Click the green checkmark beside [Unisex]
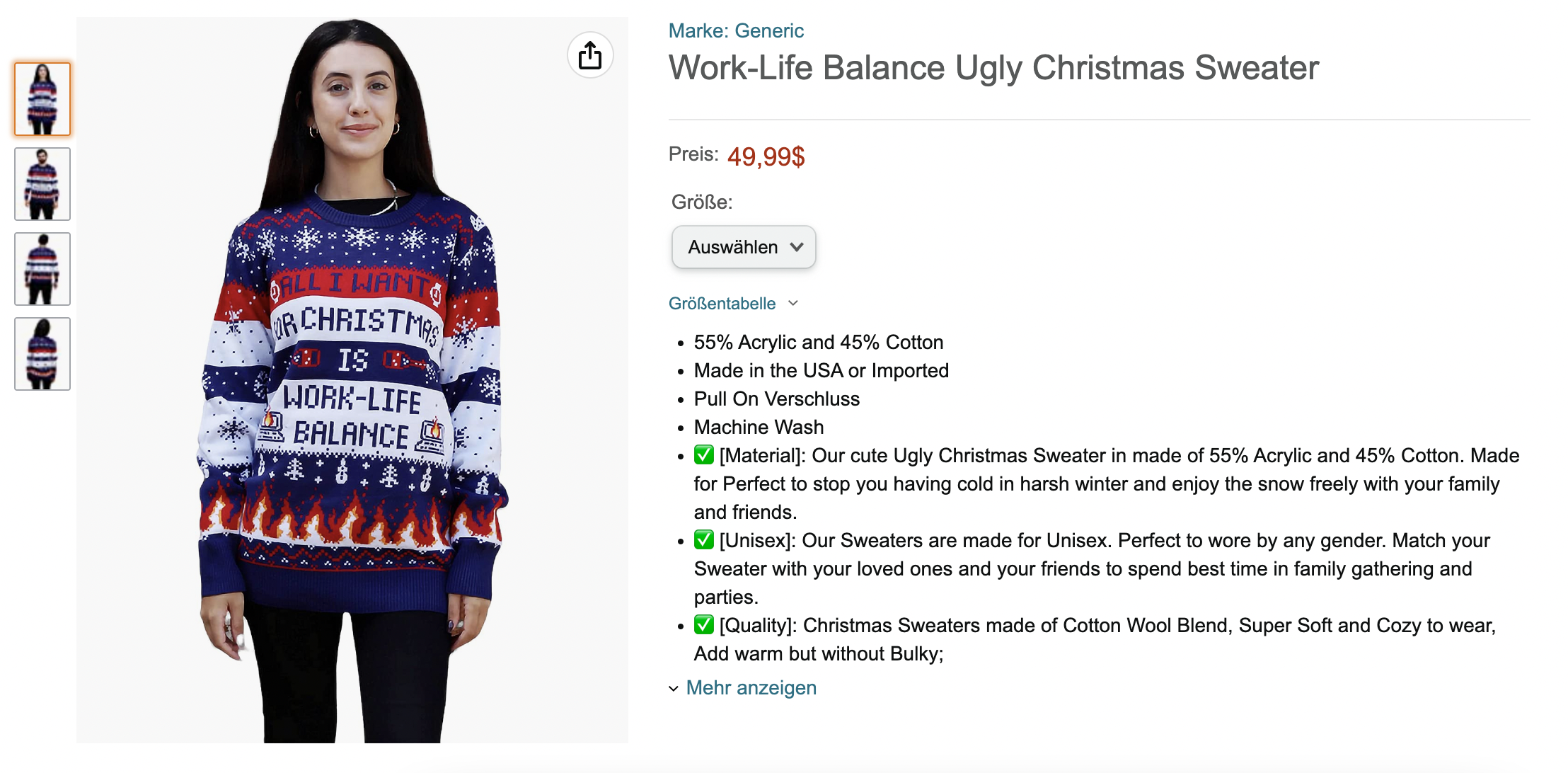 [x=703, y=540]
